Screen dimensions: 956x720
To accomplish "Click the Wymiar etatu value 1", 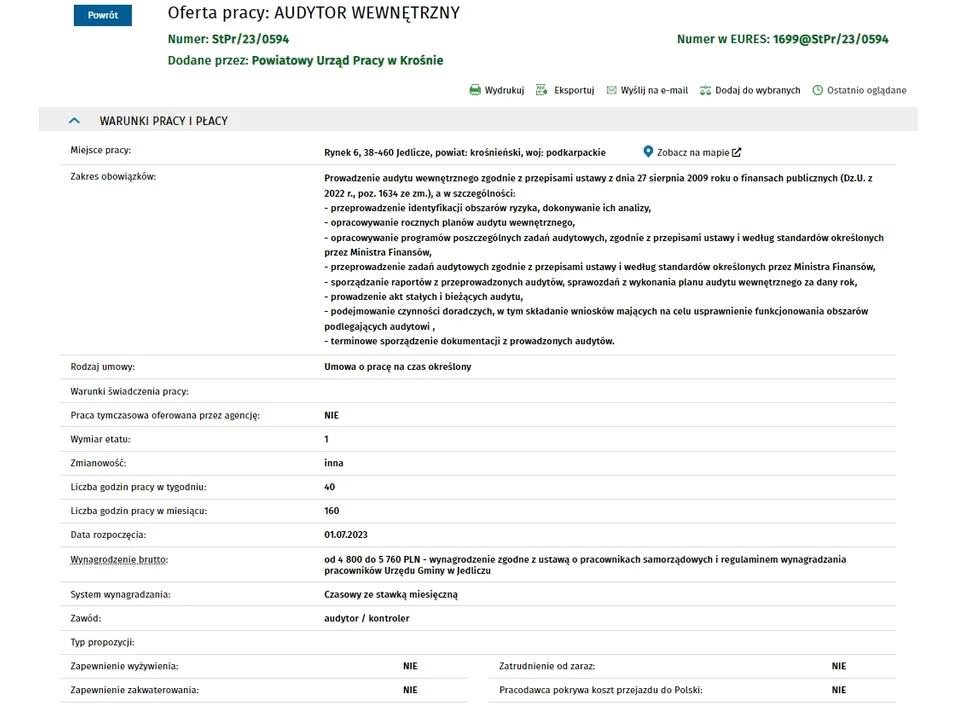I will [x=326, y=439].
